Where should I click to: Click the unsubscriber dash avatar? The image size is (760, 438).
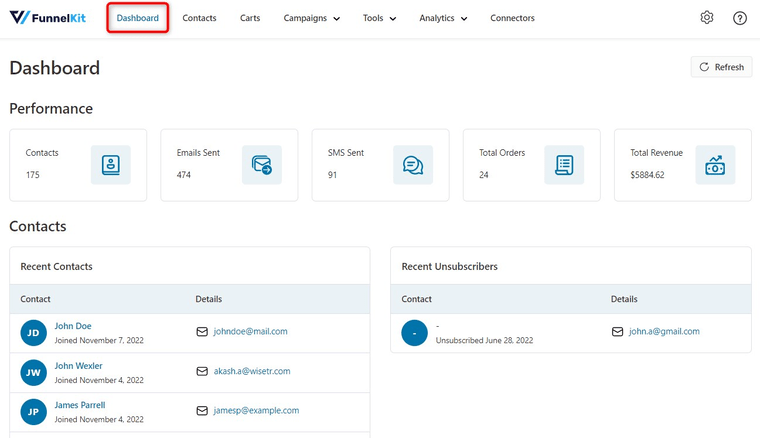point(414,333)
